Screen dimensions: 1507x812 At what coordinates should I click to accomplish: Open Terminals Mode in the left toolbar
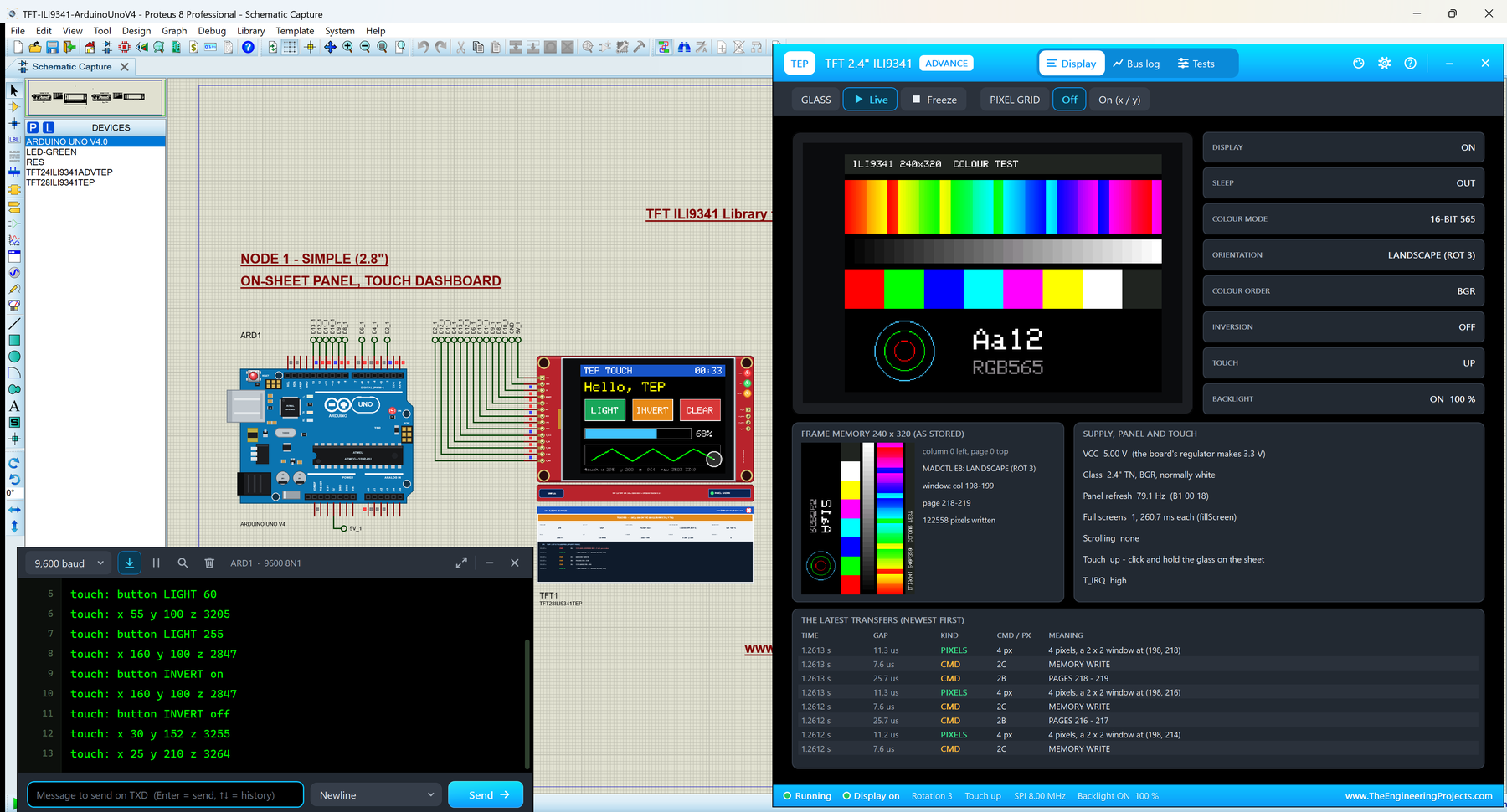(x=13, y=206)
